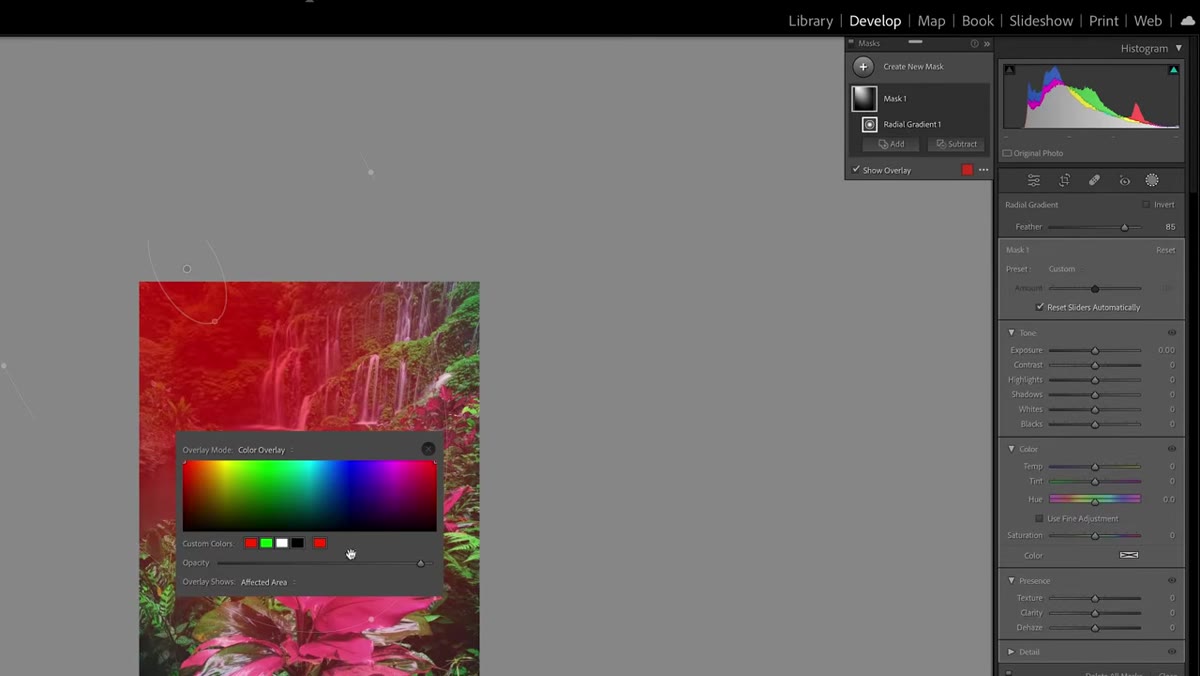Image resolution: width=1200 pixels, height=676 pixels.
Task: Select the Masking tool dotted circle icon
Action: (x=1152, y=180)
